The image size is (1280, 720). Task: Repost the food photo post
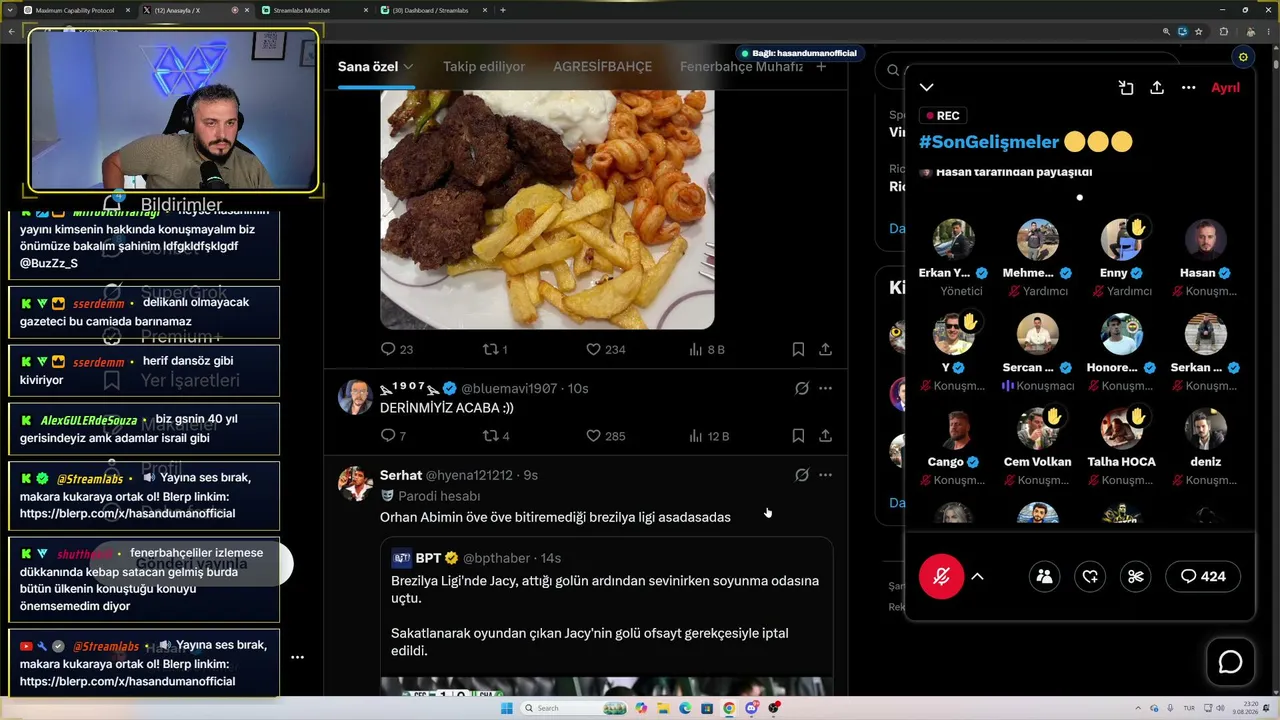495,349
